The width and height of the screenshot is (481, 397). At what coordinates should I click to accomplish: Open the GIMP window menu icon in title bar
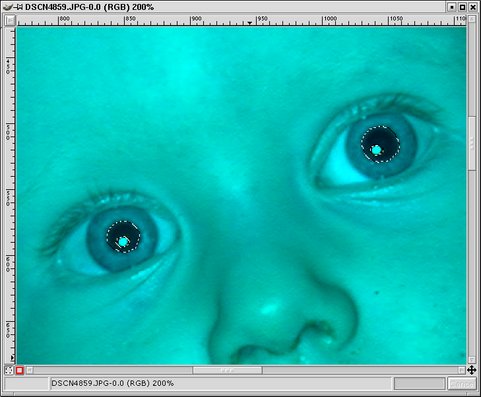coord(7,7)
